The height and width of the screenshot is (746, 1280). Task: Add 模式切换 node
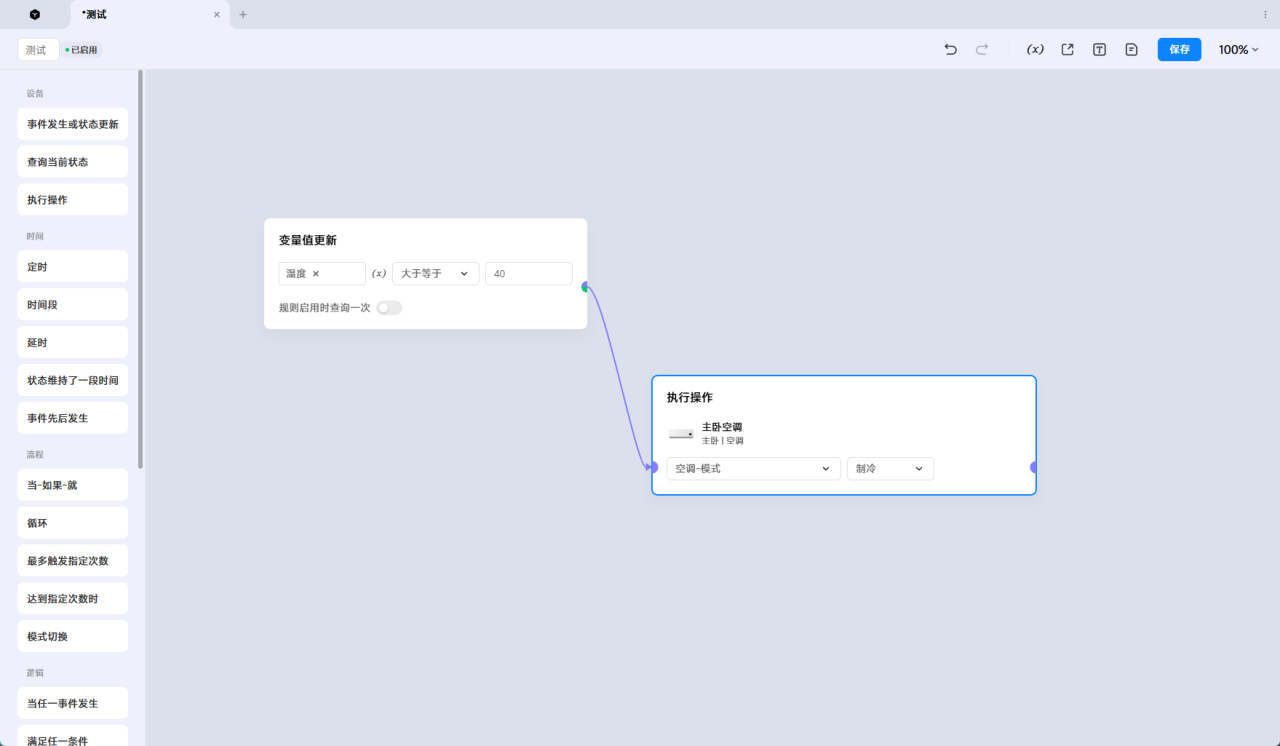[x=73, y=637]
